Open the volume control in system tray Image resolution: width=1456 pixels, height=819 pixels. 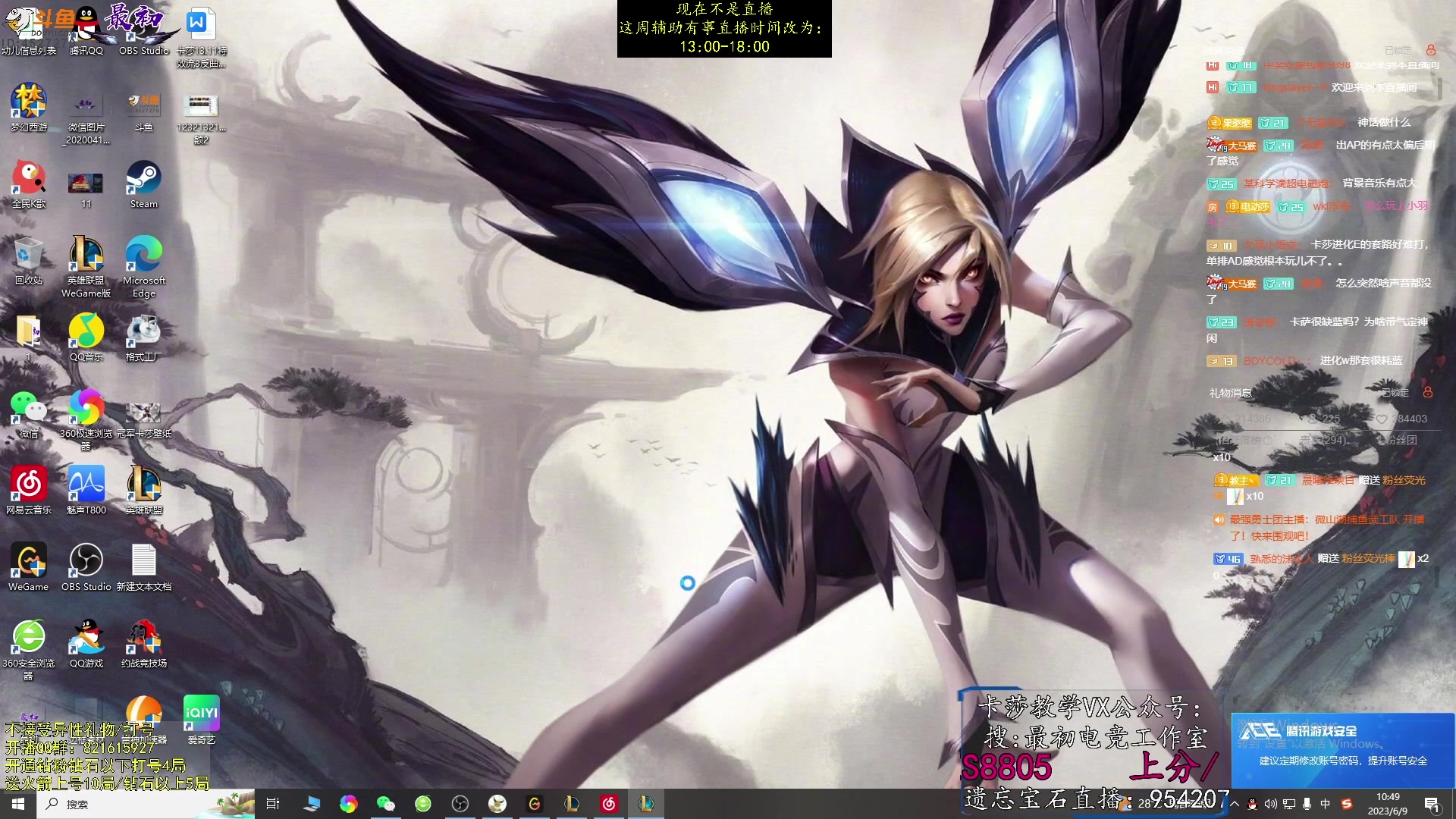pyautogui.click(x=1271, y=804)
